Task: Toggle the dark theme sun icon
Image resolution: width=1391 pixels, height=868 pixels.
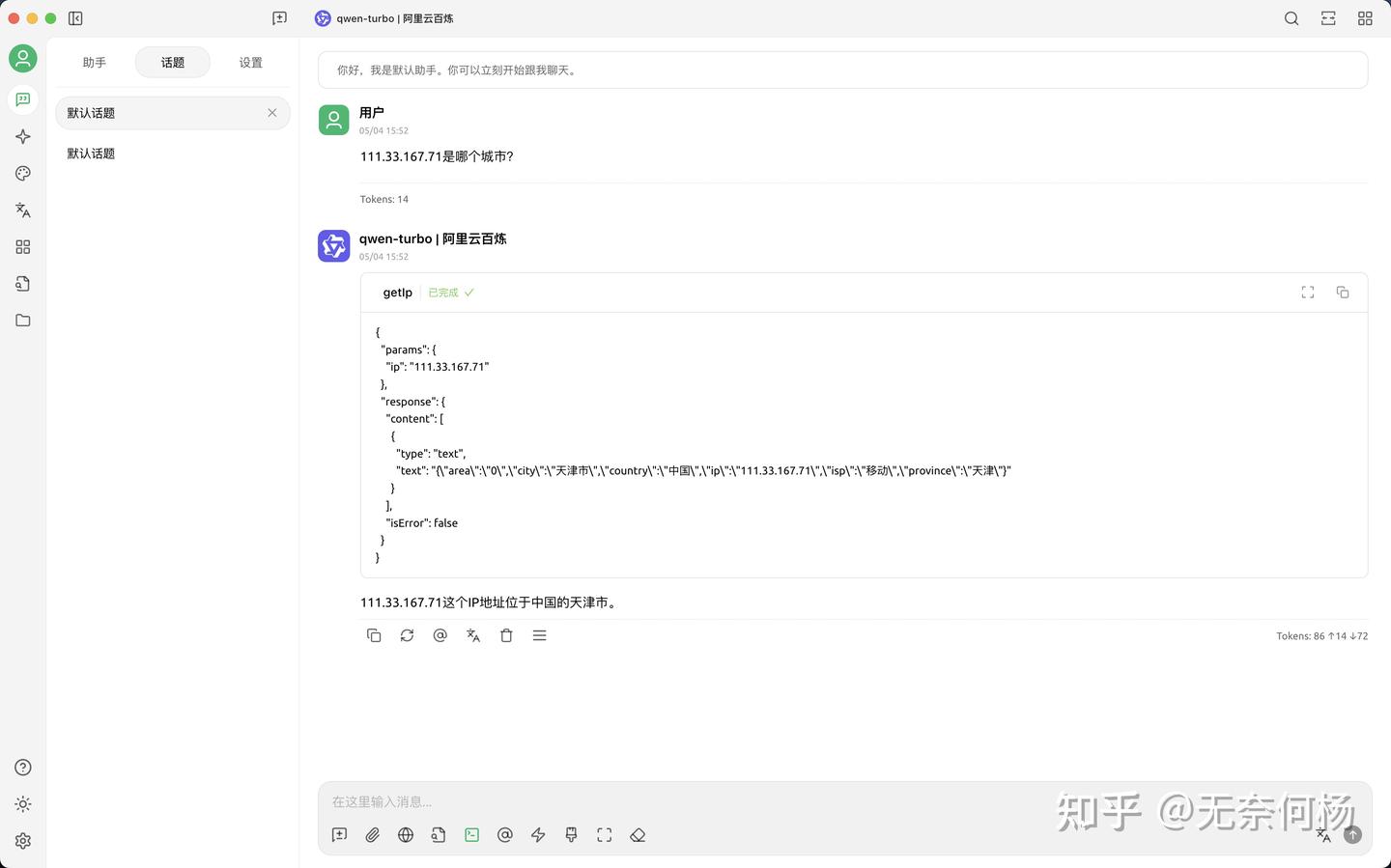Action: point(23,804)
